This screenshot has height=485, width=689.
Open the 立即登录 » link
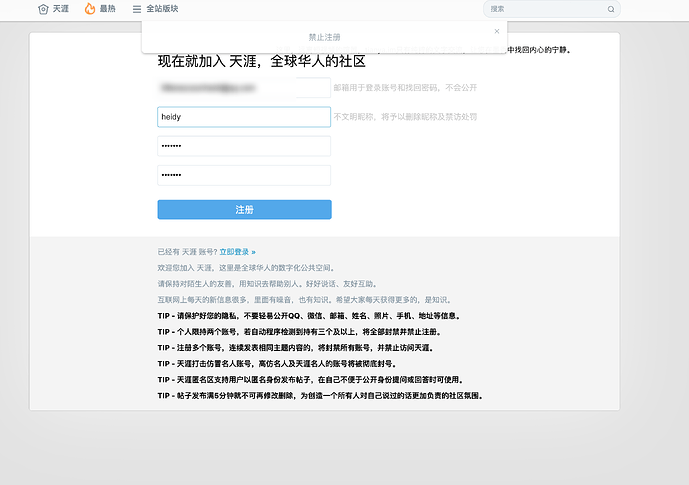pyautogui.click(x=237, y=252)
